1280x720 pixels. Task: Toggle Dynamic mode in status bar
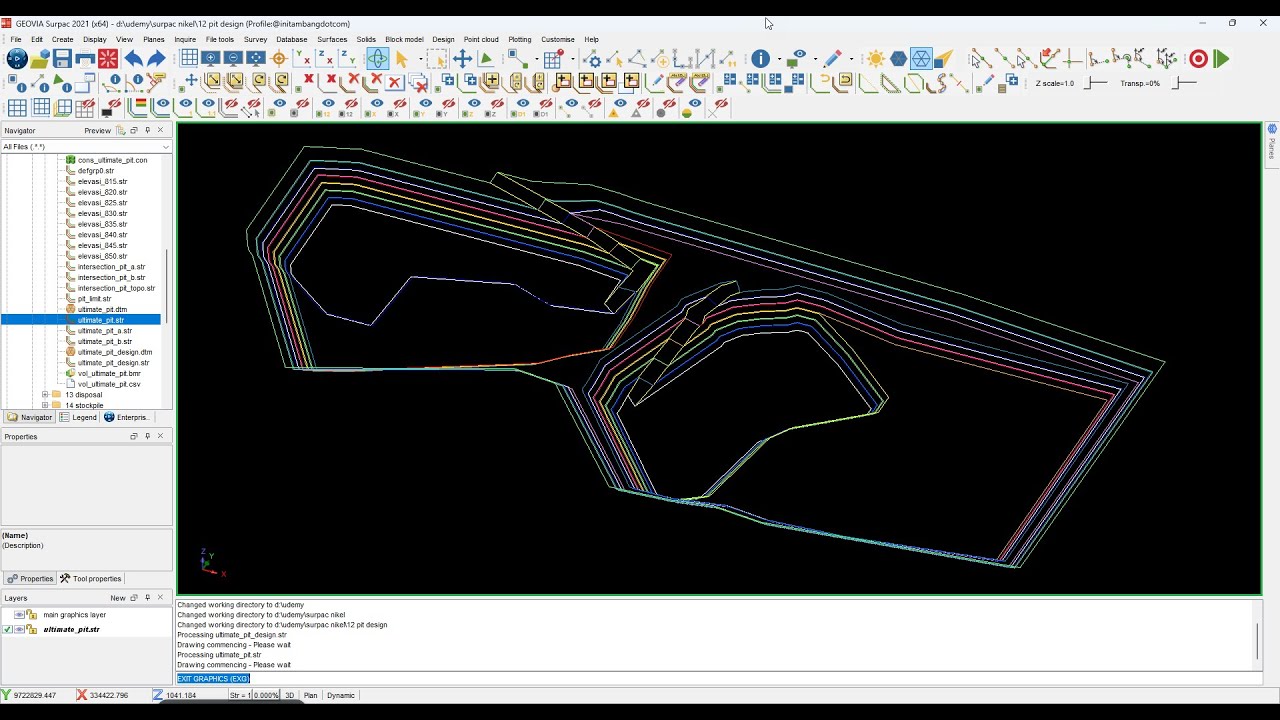point(341,695)
